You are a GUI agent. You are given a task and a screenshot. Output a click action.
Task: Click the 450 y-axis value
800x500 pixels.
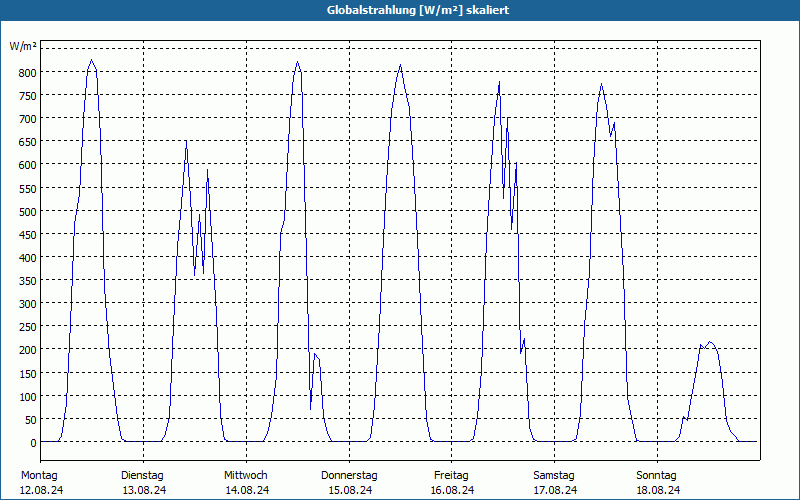point(28,235)
